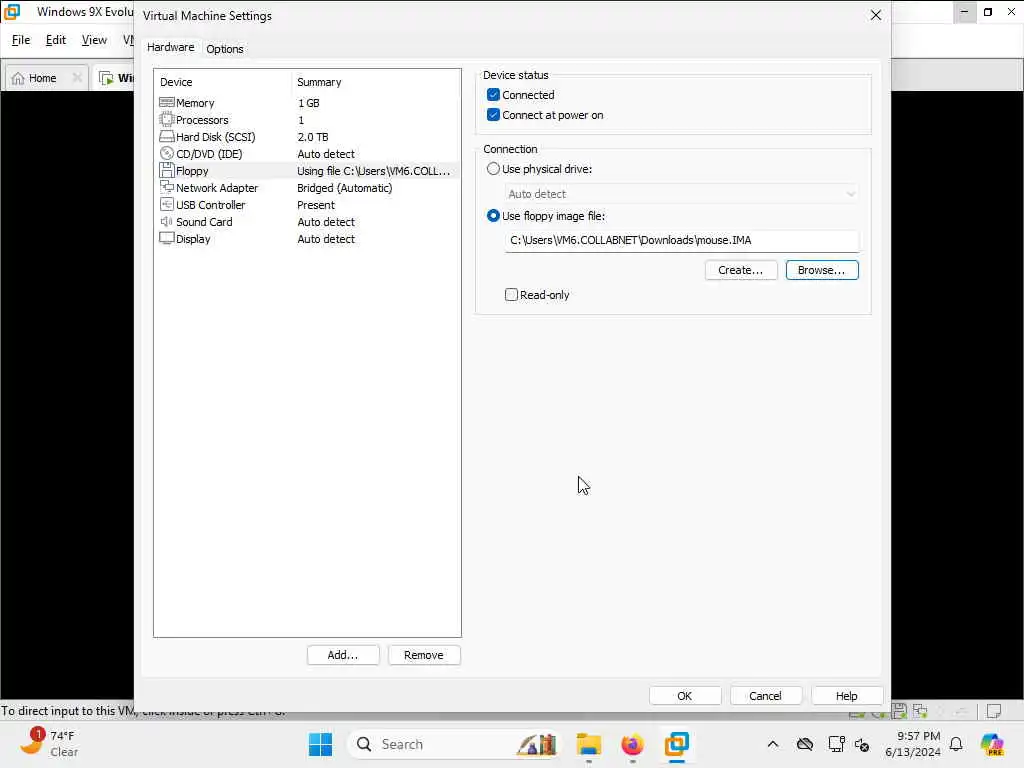
Task: Click the floppy image file path field
Action: tap(682, 240)
